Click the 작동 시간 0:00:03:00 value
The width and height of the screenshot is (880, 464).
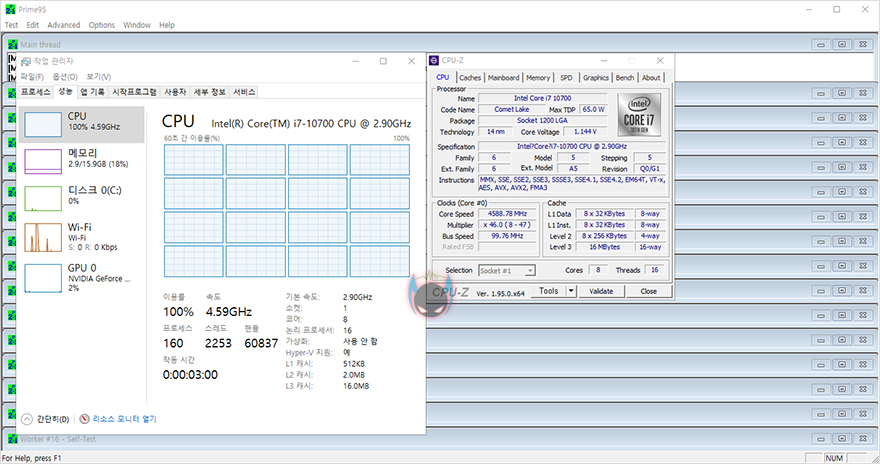tap(190, 375)
